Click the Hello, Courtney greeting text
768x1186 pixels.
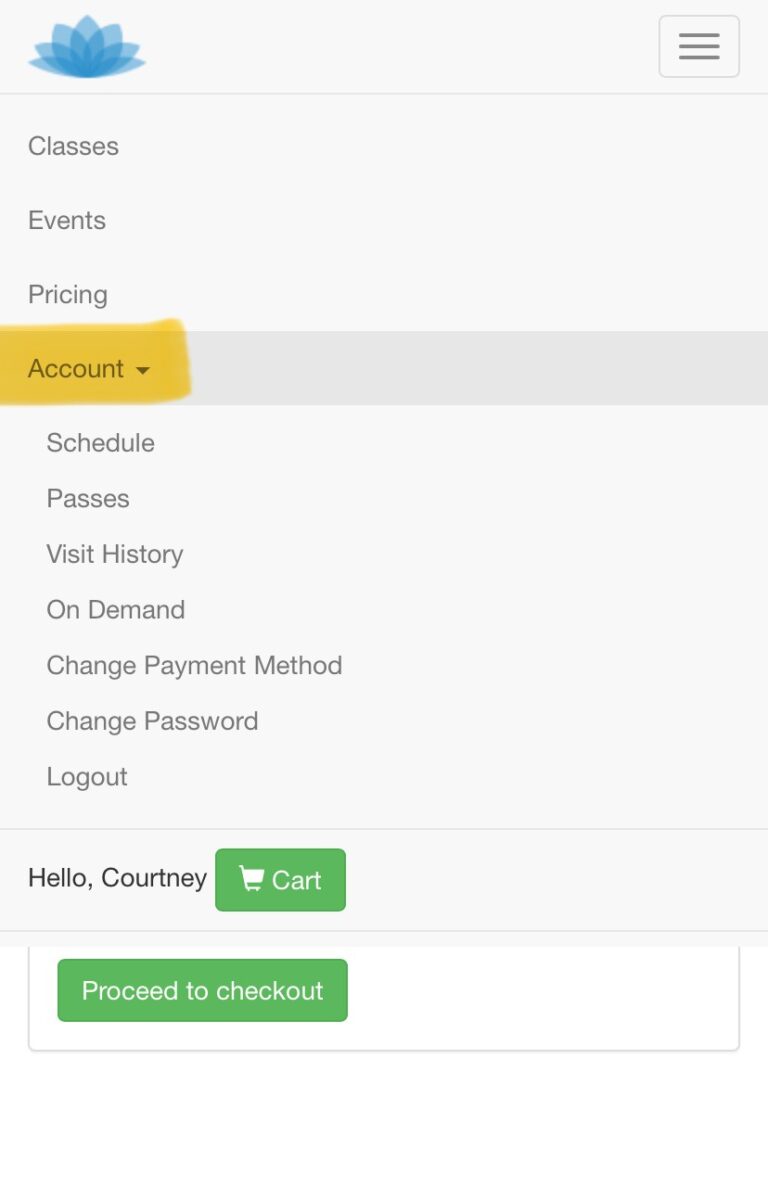pyautogui.click(x=117, y=878)
